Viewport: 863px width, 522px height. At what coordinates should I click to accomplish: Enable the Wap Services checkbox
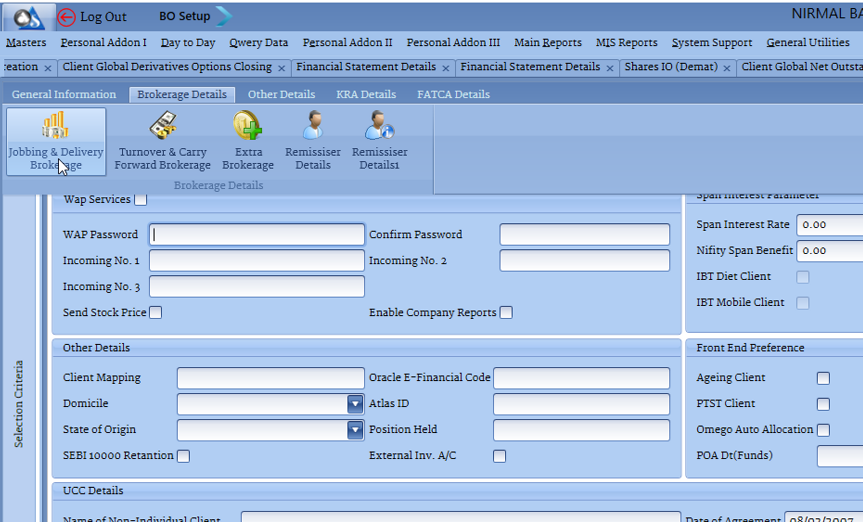(x=141, y=200)
